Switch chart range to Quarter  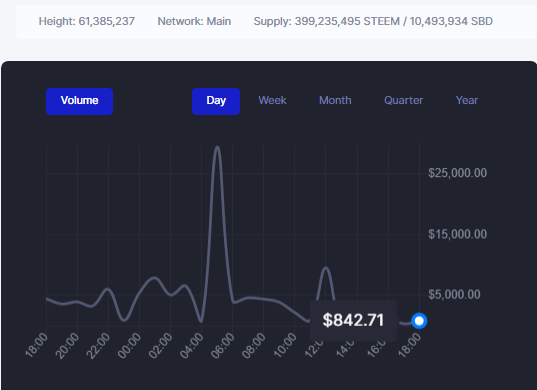(403, 100)
